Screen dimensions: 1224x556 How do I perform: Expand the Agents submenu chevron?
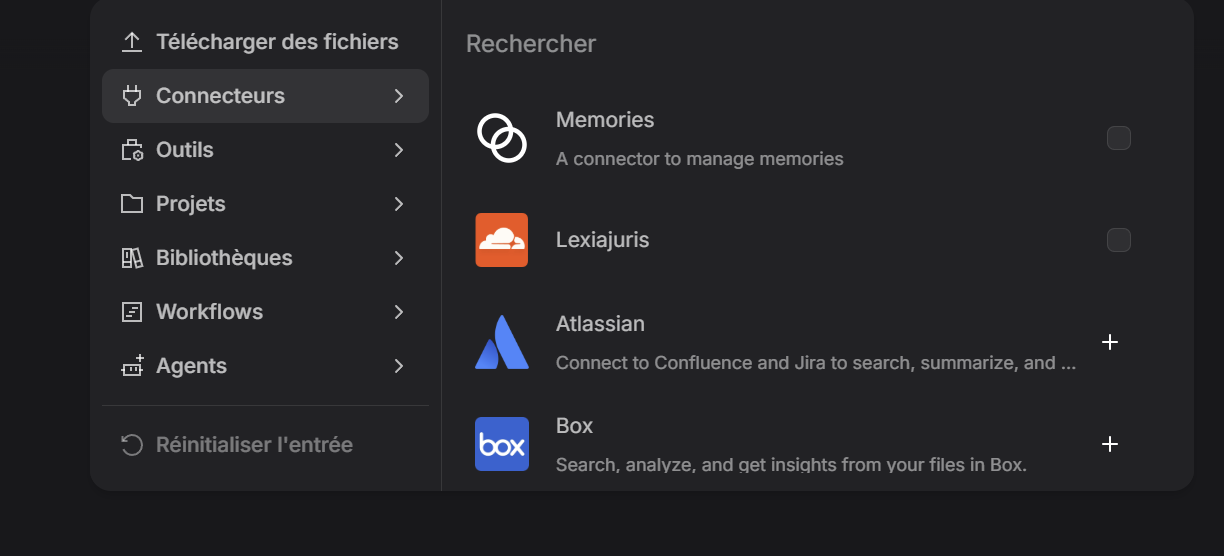(399, 366)
